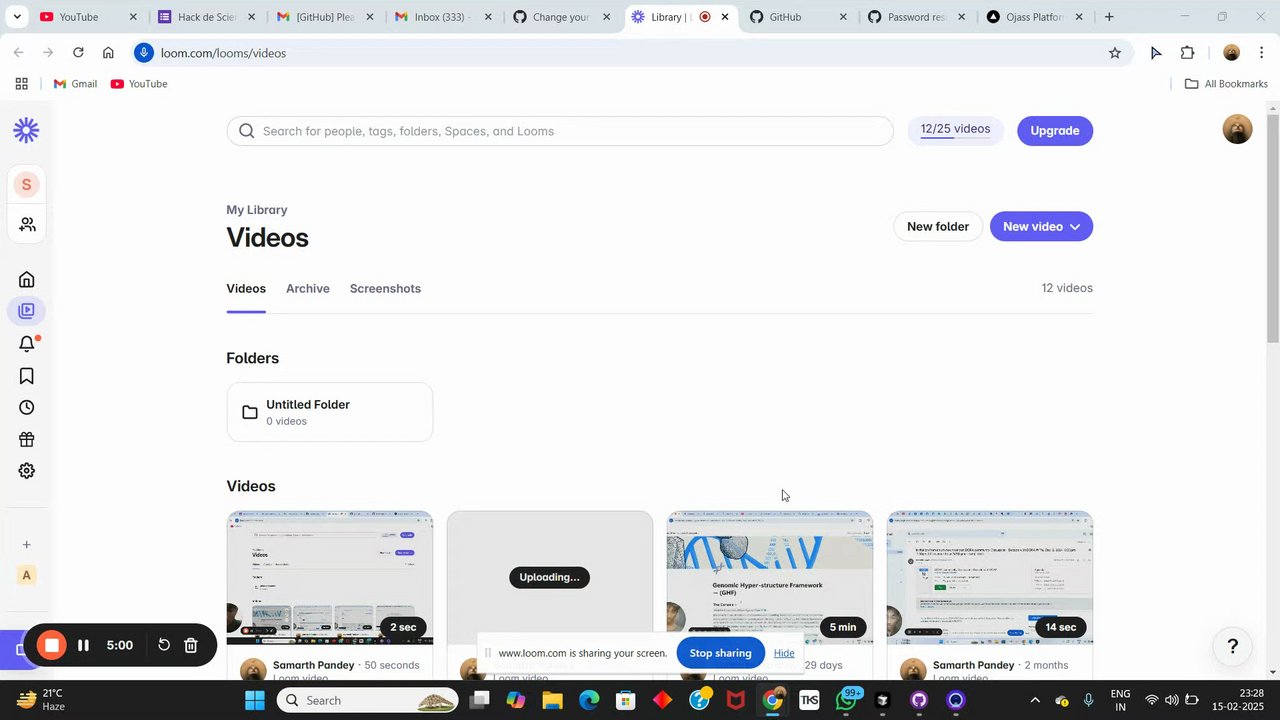Open Chrome apps grid in bookmarks bar
This screenshot has height=720, width=1280.
click(x=22, y=84)
